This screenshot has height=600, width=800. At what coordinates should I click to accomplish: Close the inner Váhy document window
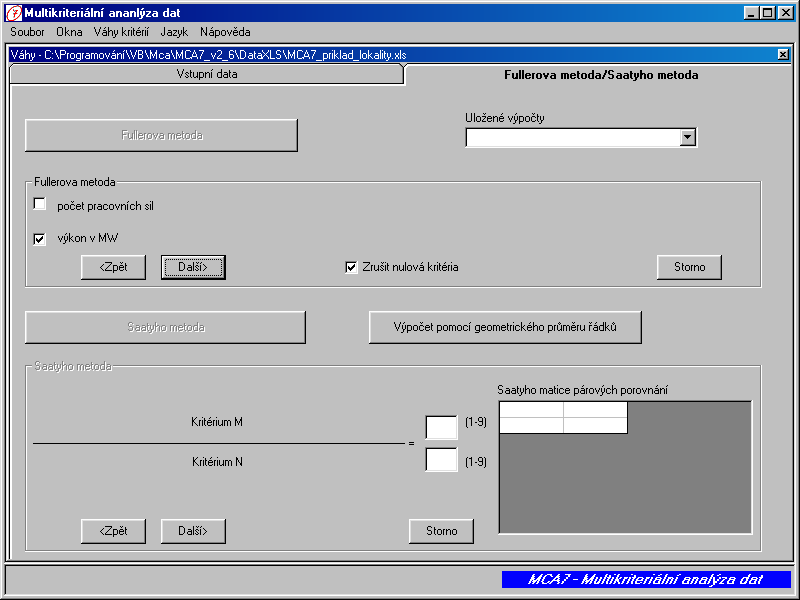pyautogui.click(x=783, y=55)
